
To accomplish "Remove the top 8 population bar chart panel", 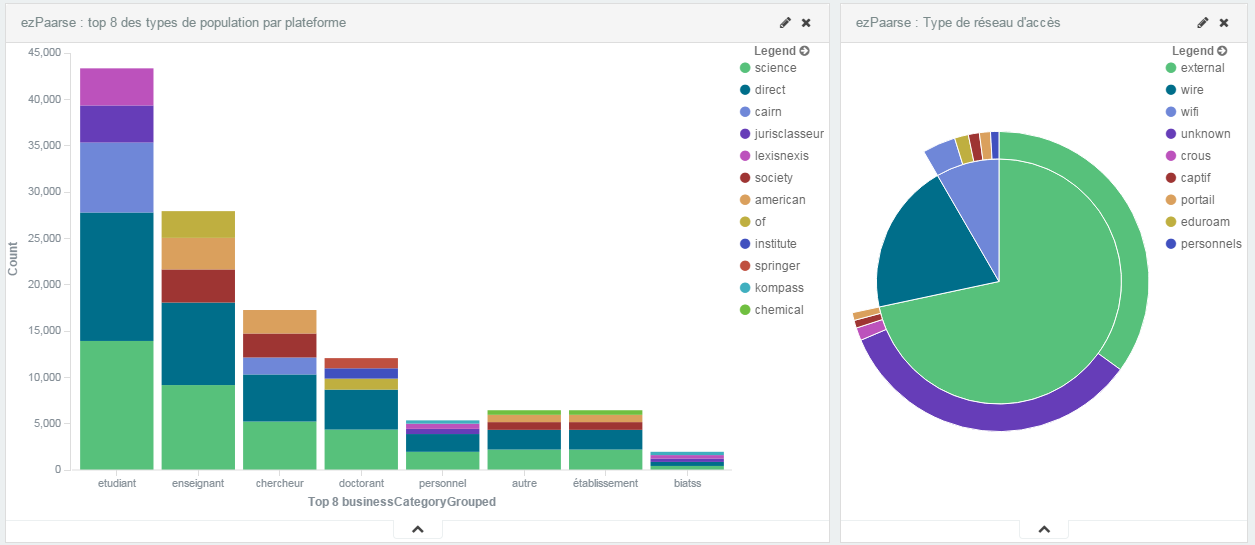I will click(x=806, y=22).
